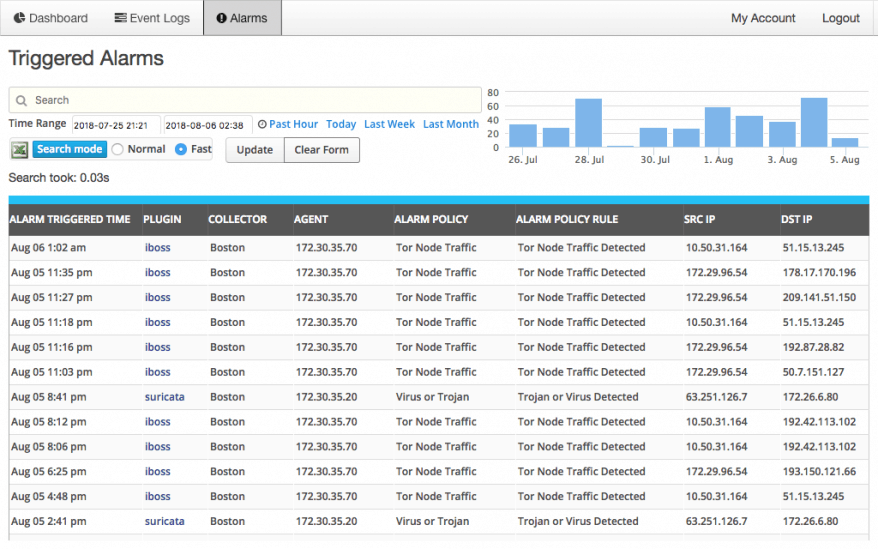Click the Last Week link
Screen dimensions: 878x549
[389, 124]
